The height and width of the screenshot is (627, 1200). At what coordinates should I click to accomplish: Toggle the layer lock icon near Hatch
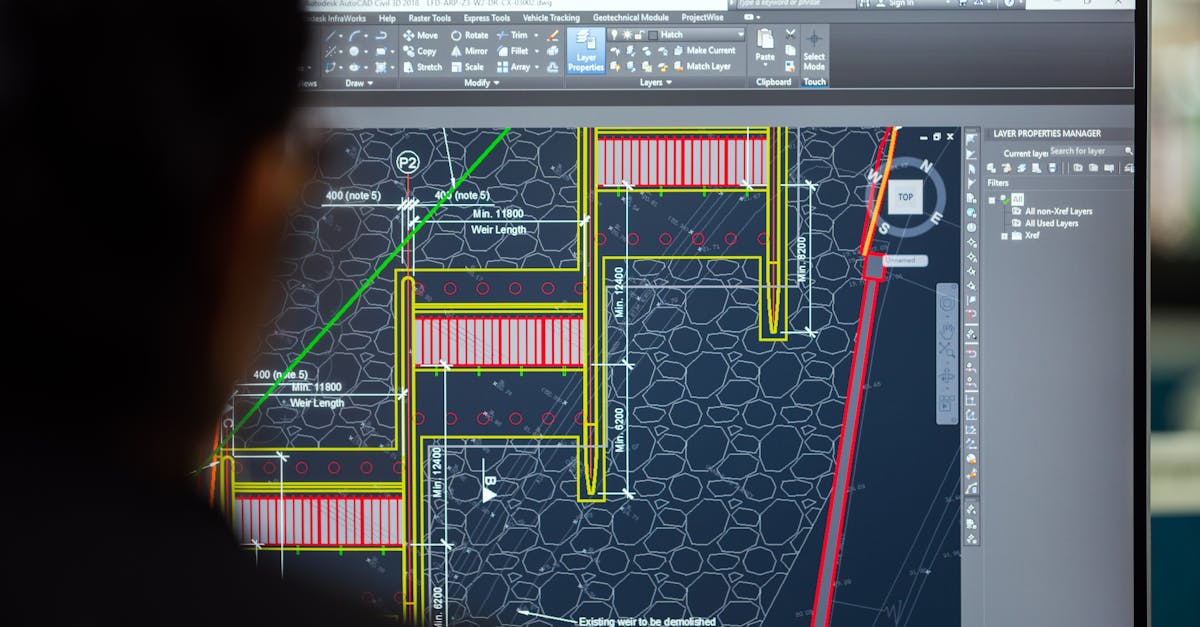640,34
